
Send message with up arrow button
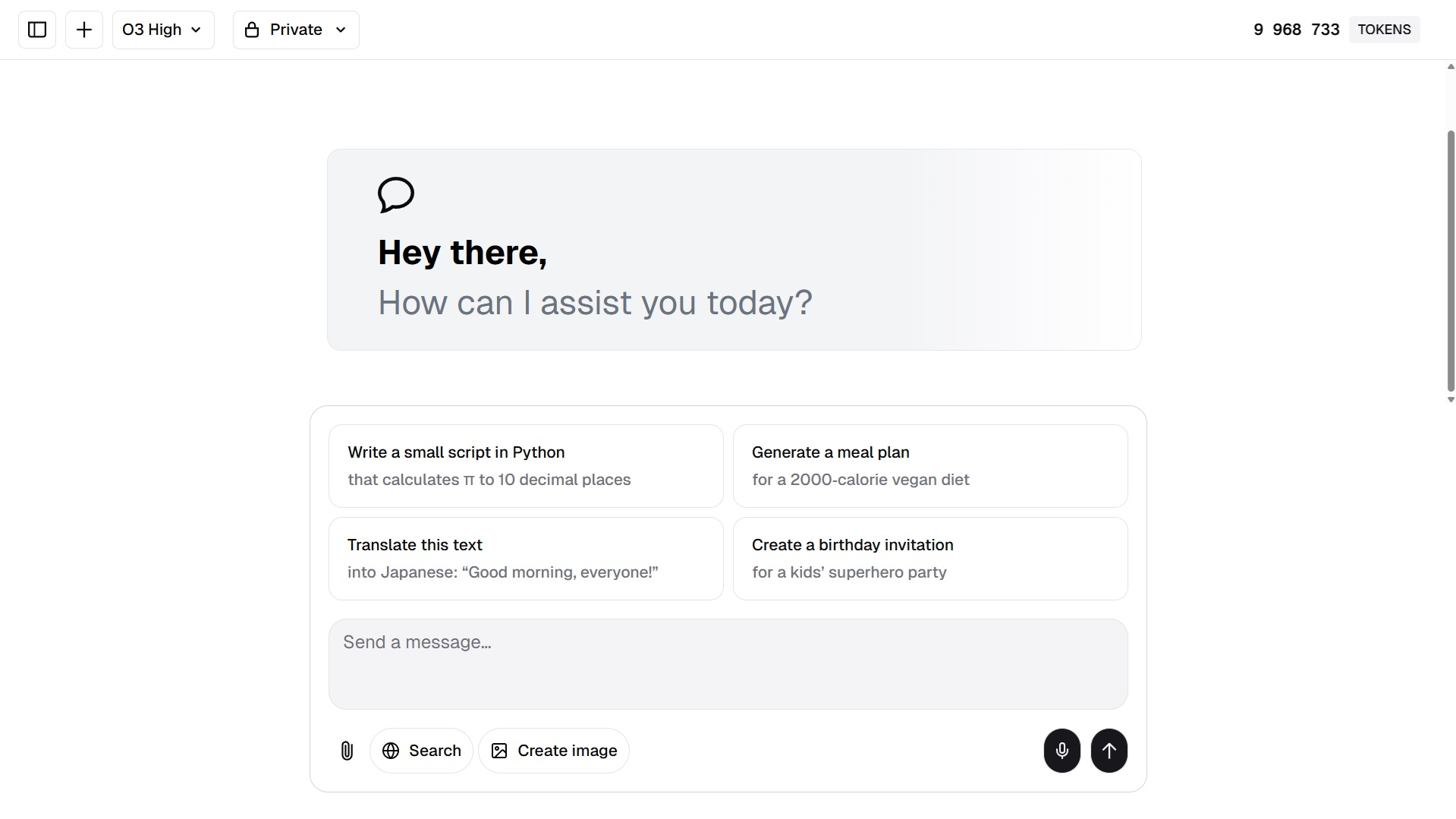click(1109, 751)
